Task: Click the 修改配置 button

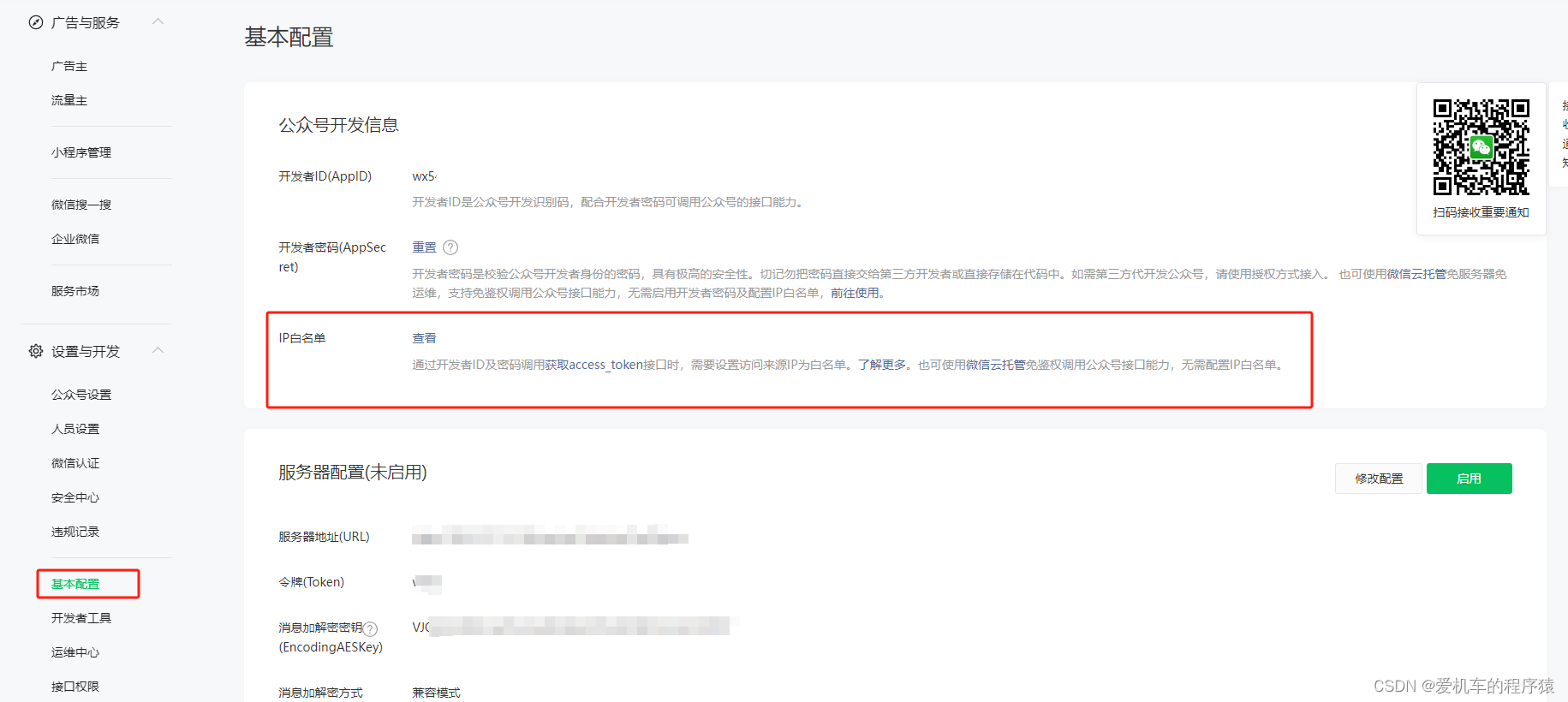Action: (x=1379, y=479)
